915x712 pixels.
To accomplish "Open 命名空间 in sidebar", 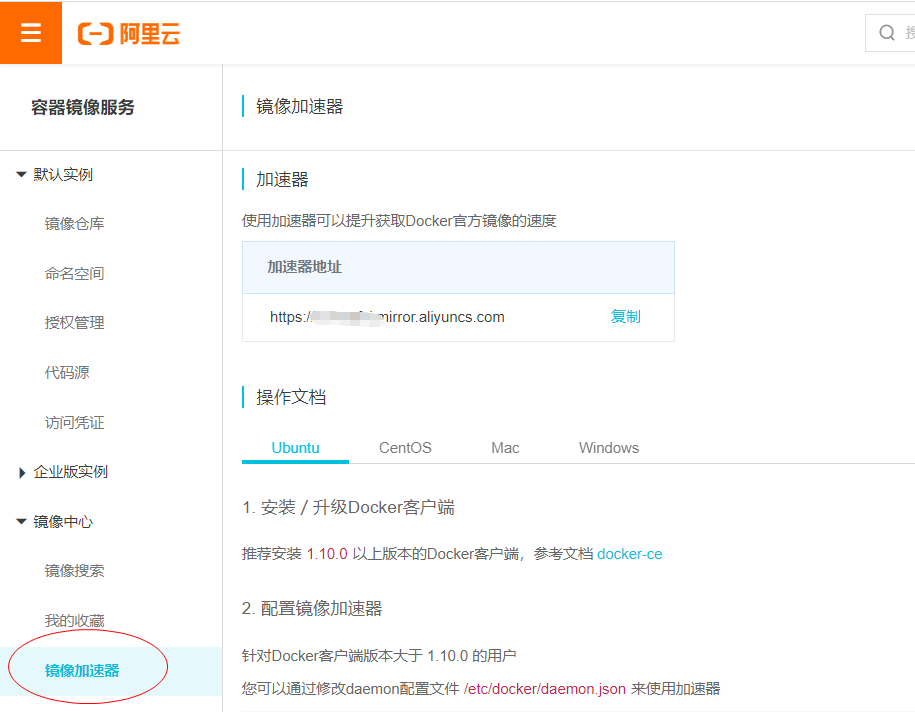I will tap(75, 273).
